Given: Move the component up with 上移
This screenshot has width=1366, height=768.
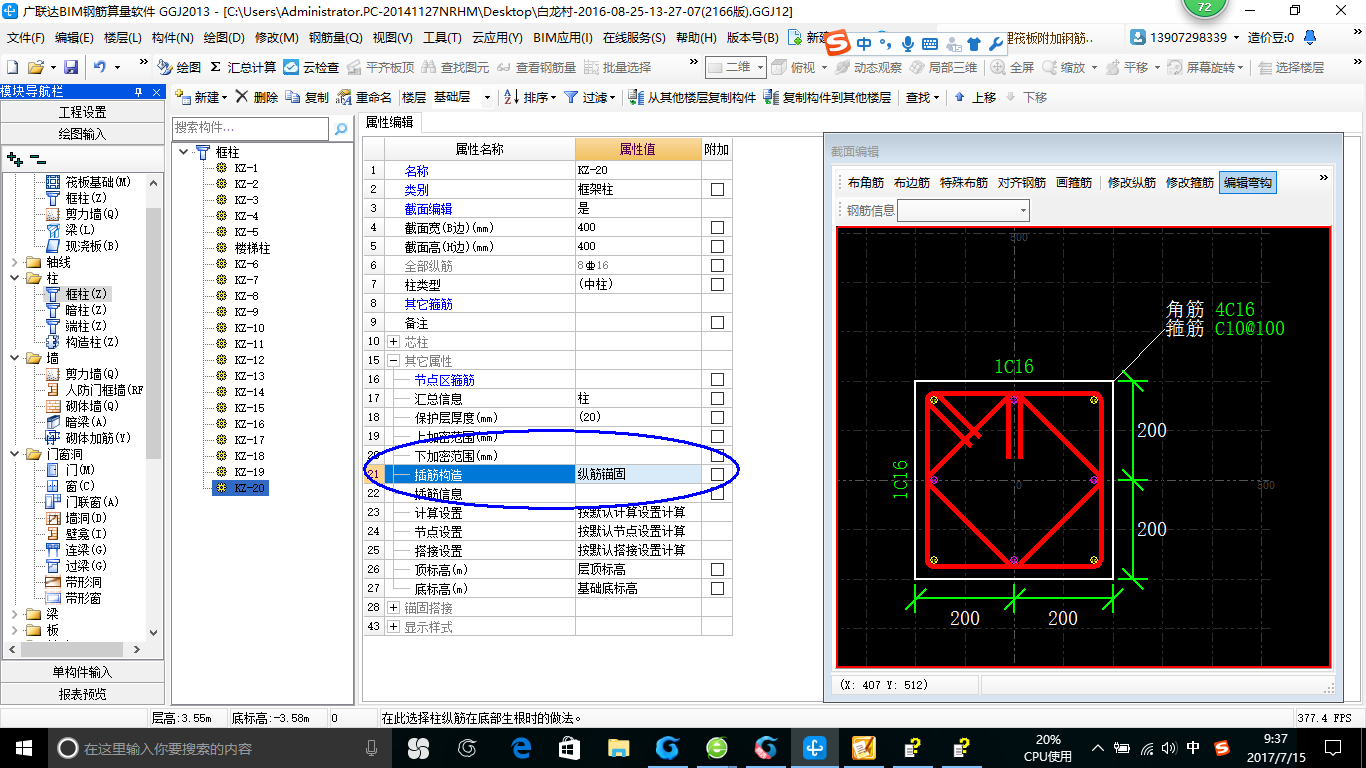Looking at the screenshot, I should (x=975, y=97).
